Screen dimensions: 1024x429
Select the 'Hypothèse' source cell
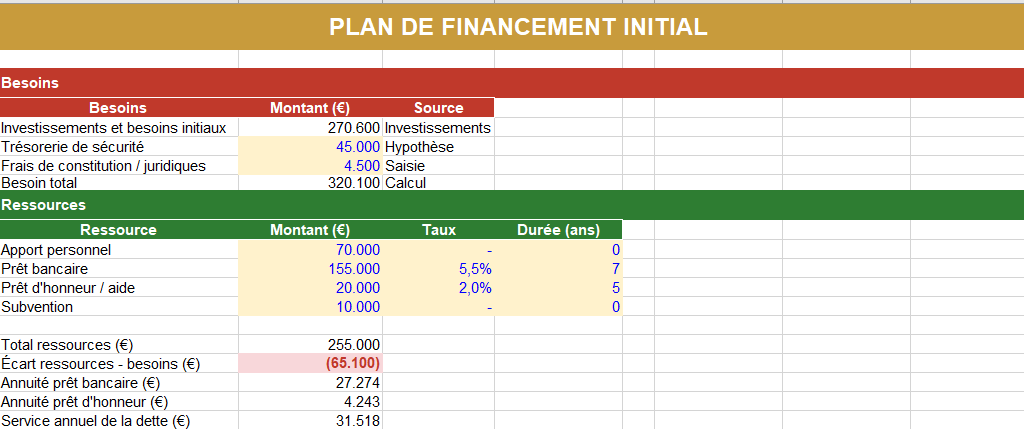click(438, 146)
